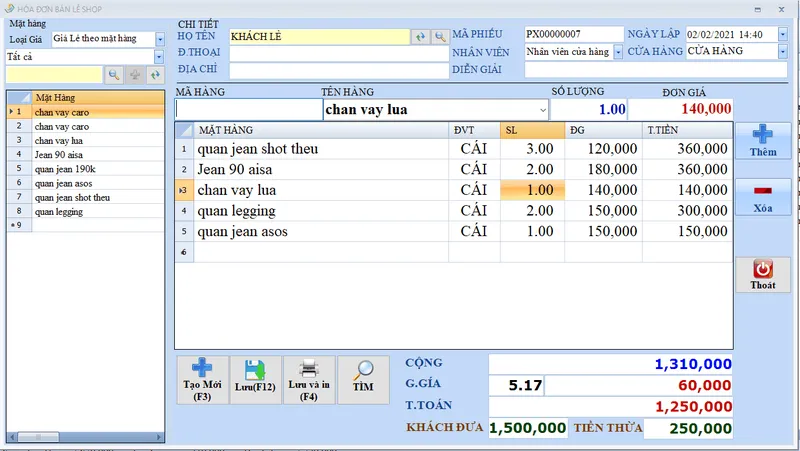
Task: Select quan jean asos in left list
Action: (98, 183)
